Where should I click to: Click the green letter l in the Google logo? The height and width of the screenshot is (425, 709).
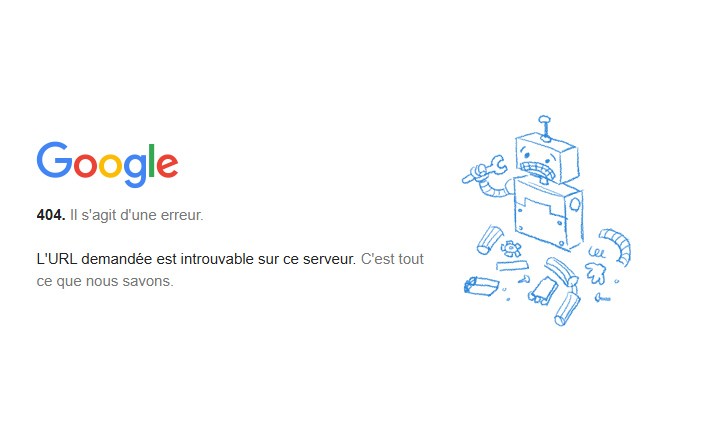[x=152, y=161]
